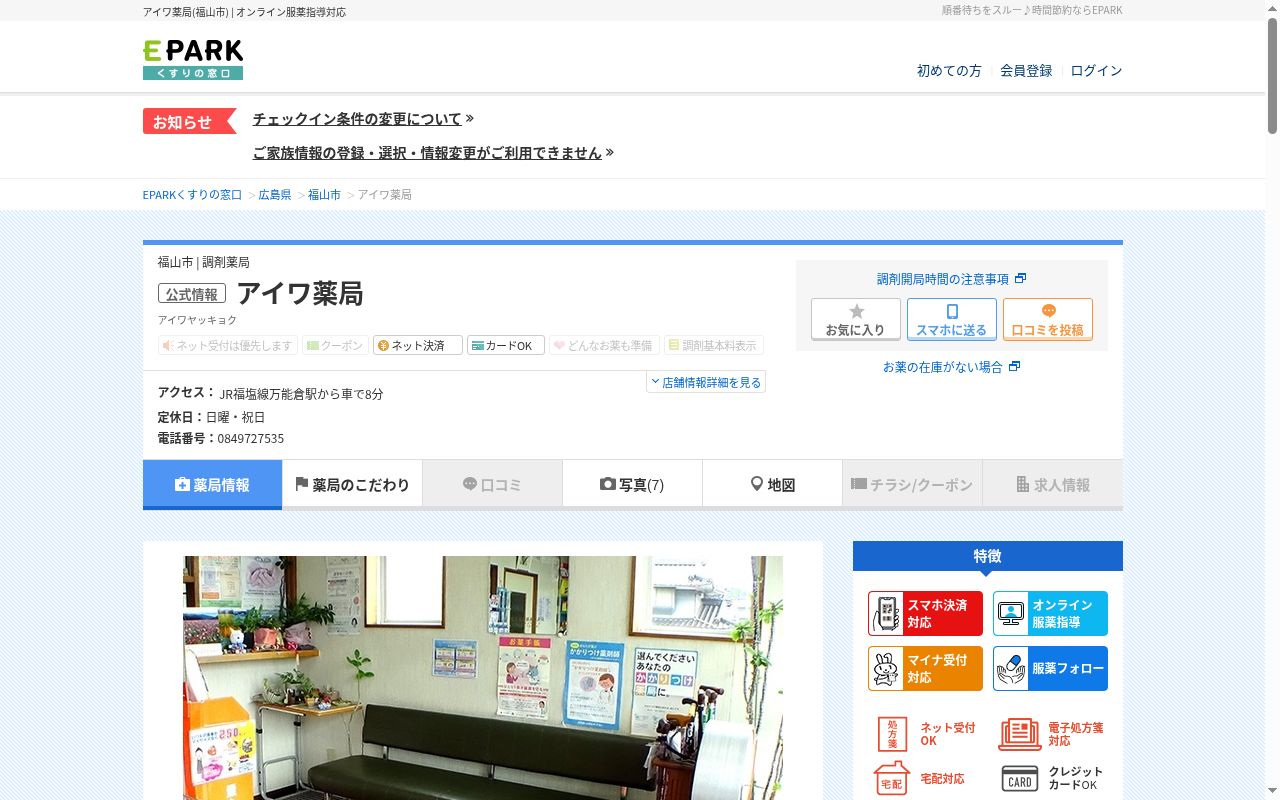Click the 調剤基本料表示 tag

[713, 345]
